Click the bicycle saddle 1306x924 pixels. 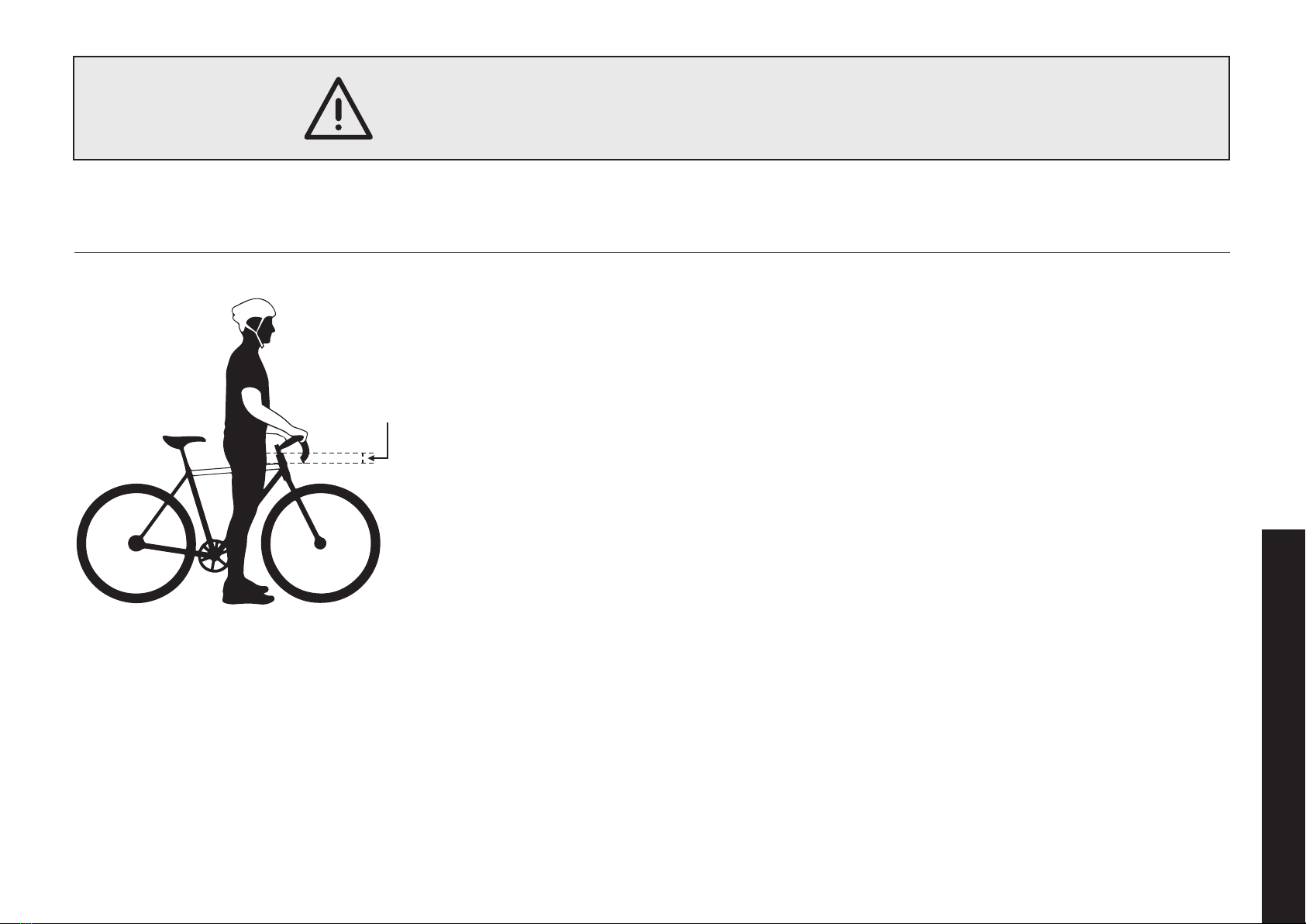click(x=184, y=440)
